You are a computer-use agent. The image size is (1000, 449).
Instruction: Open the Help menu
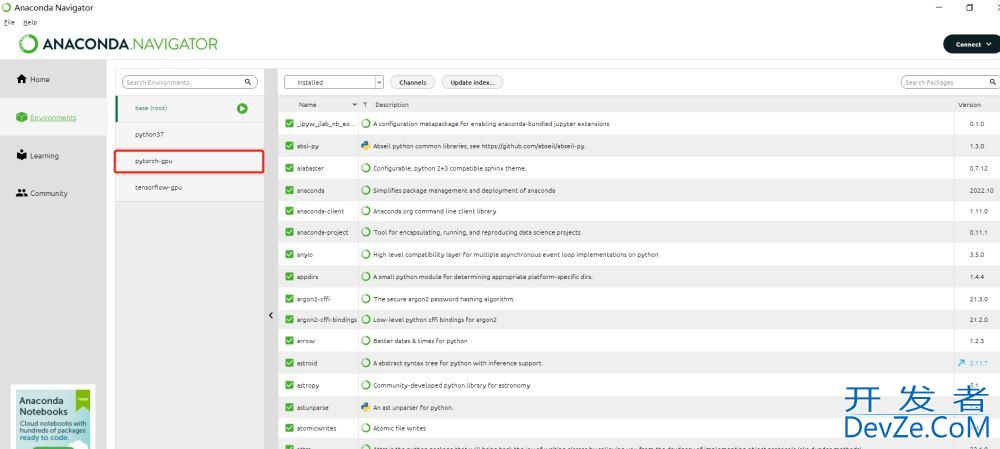[x=30, y=22]
